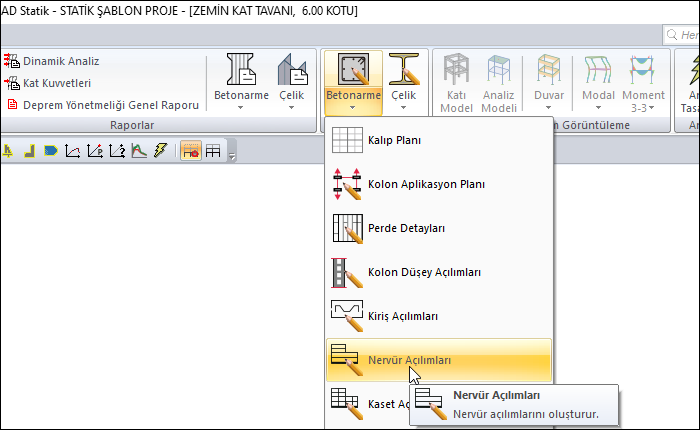Click the lightning bolt toolbar icon
This screenshot has width=700, height=430.
[159, 151]
